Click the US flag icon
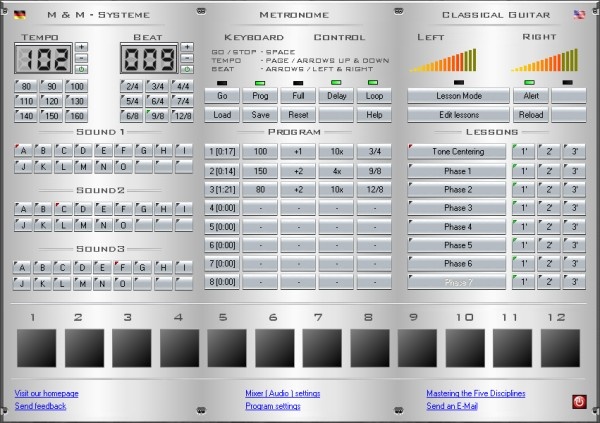The width and height of the screenshot is (600, 423). 578,15
